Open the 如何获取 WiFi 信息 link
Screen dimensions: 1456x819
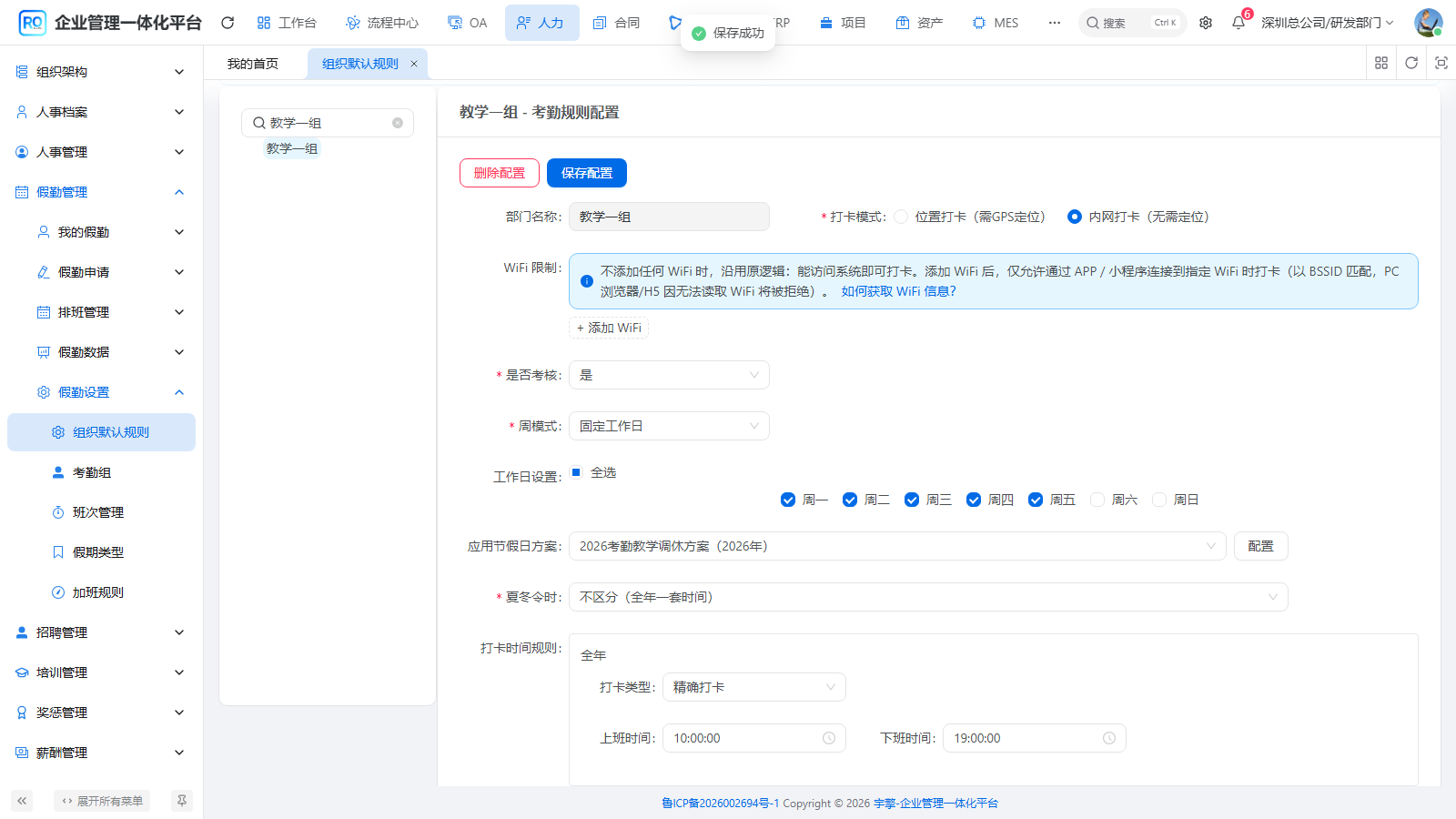pos(898,291)
